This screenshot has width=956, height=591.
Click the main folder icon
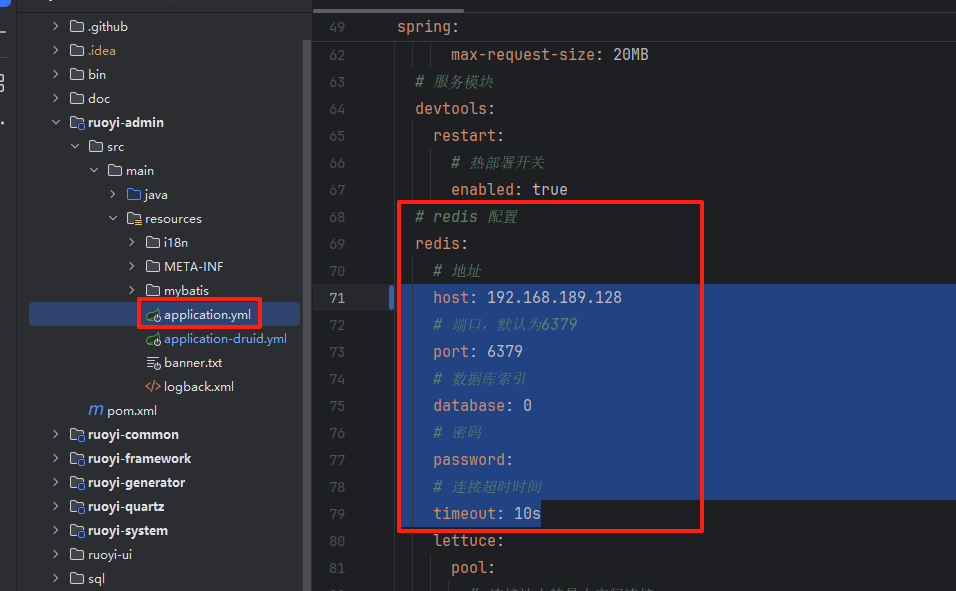[x=115, y=170]
